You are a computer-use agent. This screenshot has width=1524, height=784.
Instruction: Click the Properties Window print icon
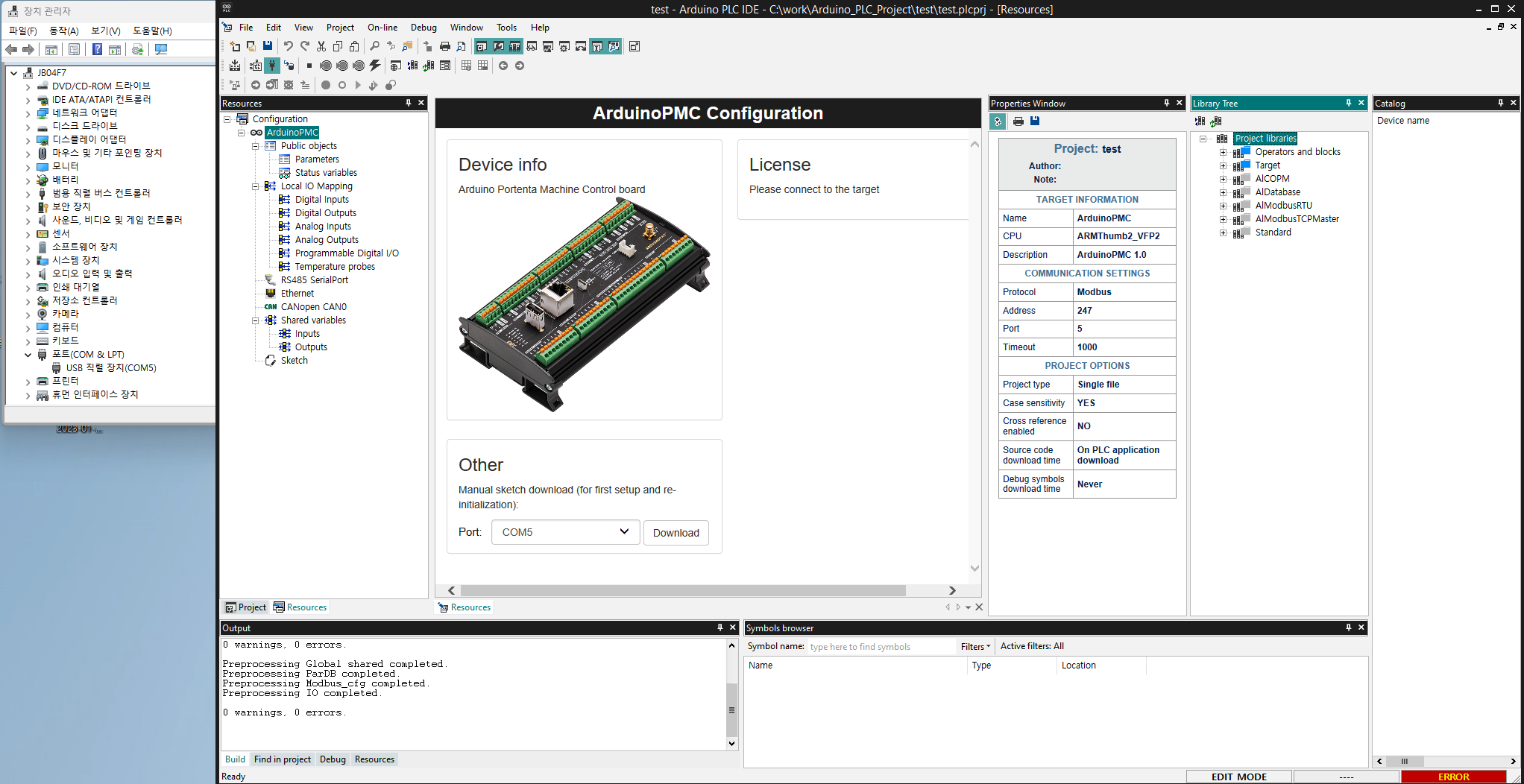pos(1018,121)
